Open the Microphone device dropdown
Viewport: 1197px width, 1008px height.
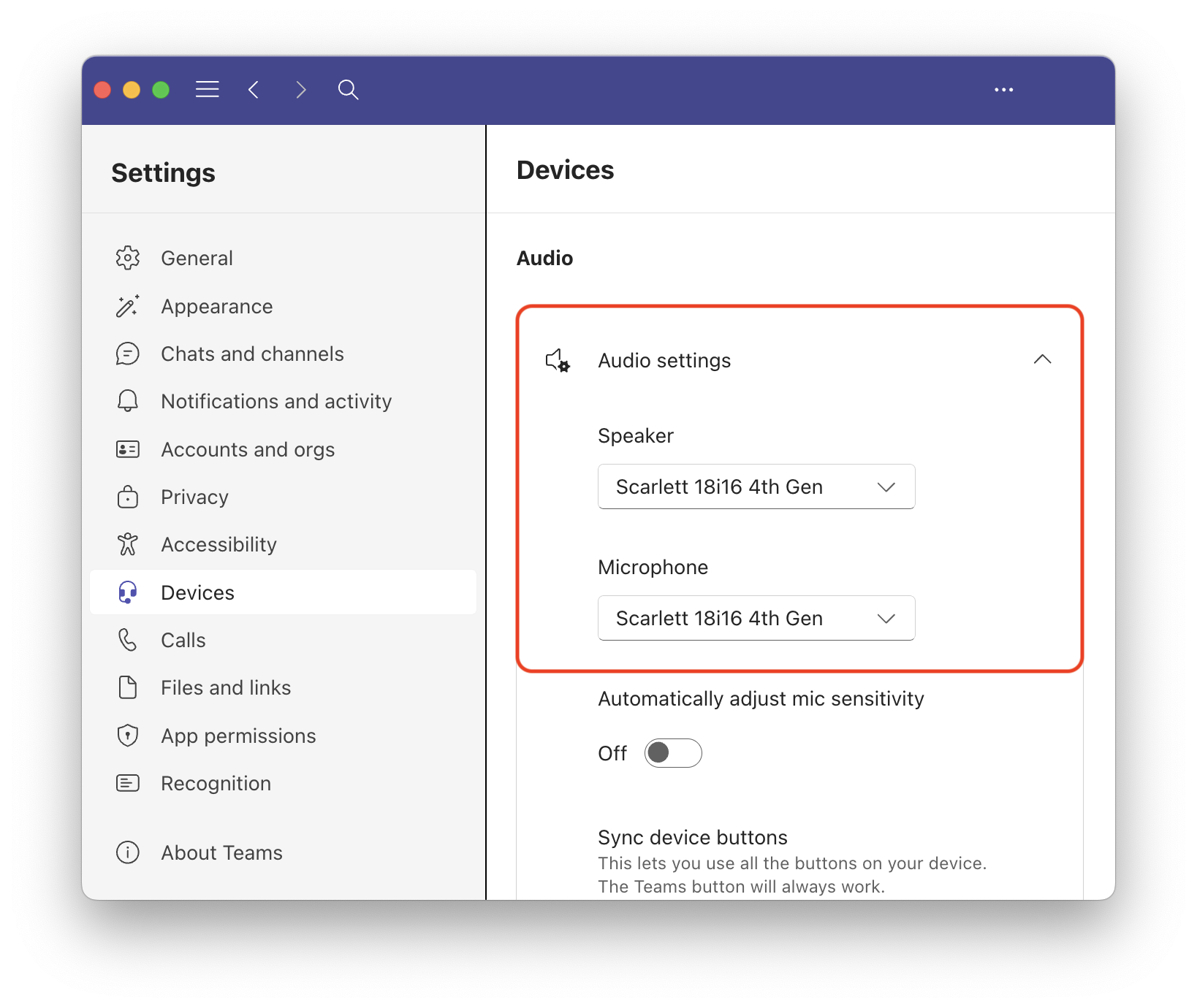[756, 618]
